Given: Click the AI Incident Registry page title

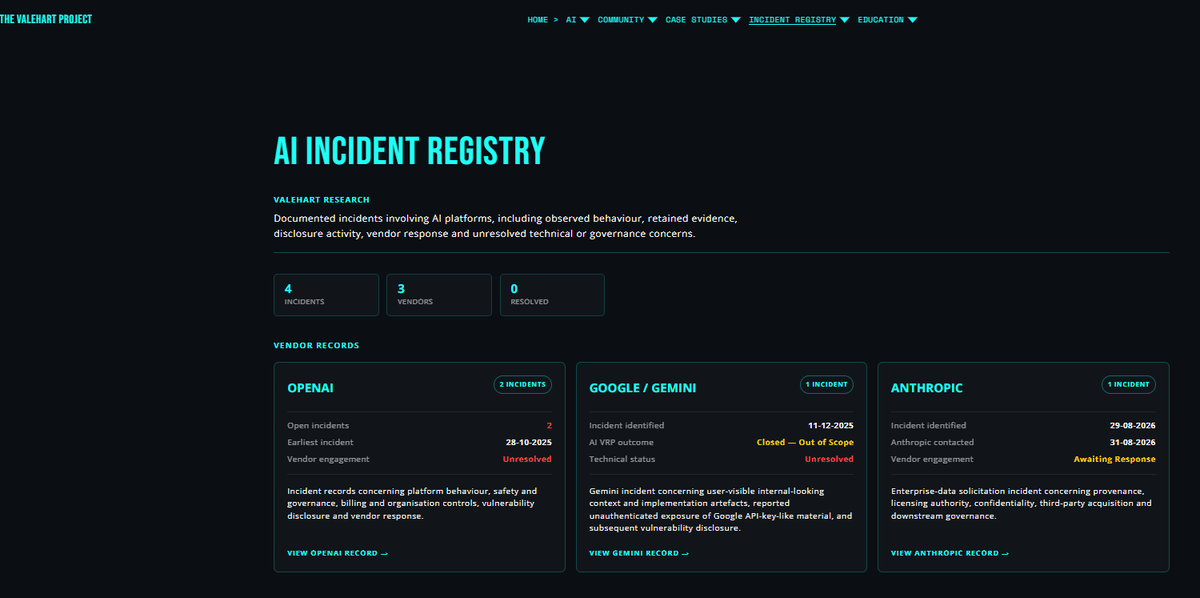Looking at the screenshot, I should tap(410, 150).
